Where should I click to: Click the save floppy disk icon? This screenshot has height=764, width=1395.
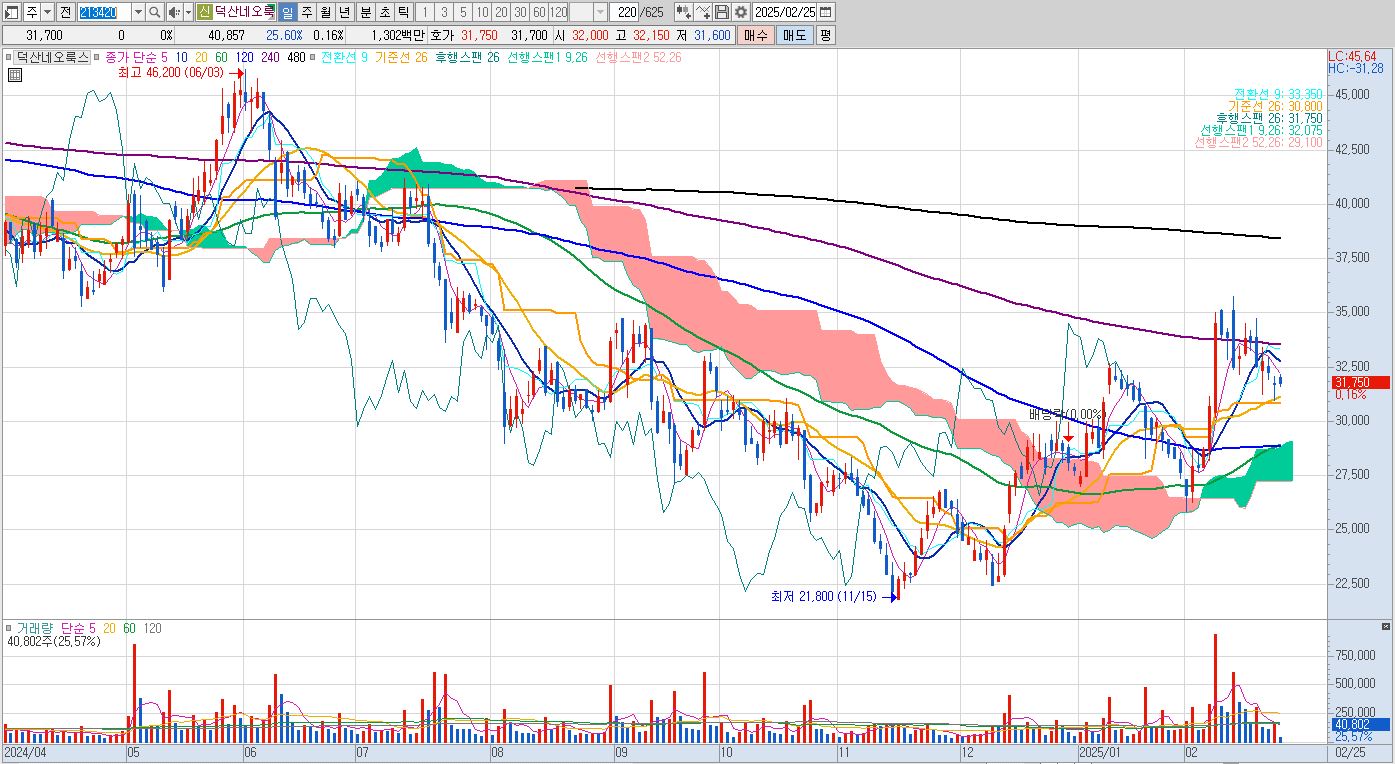(720, 12)
